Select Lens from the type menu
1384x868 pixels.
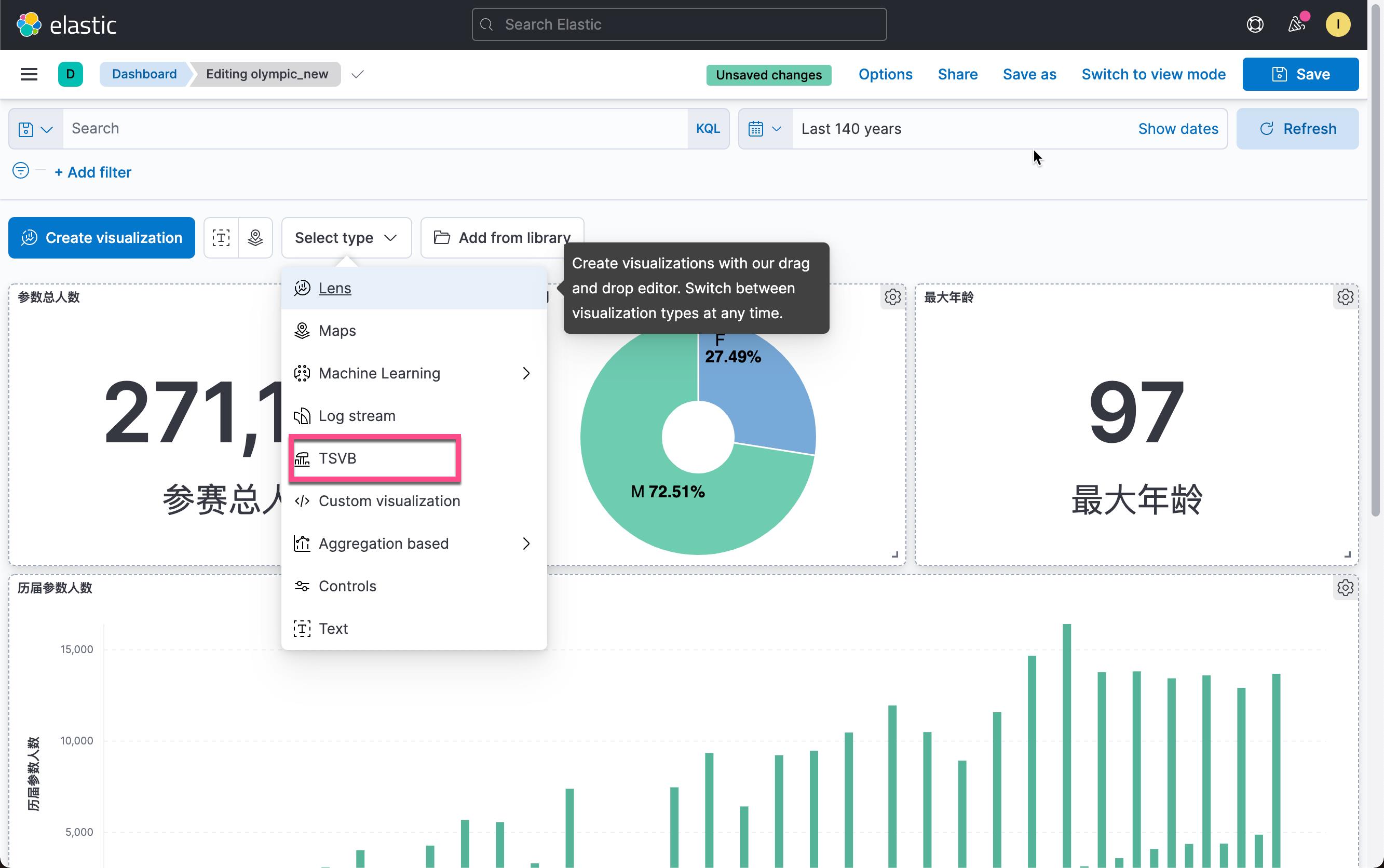click(x=414, y=288)
